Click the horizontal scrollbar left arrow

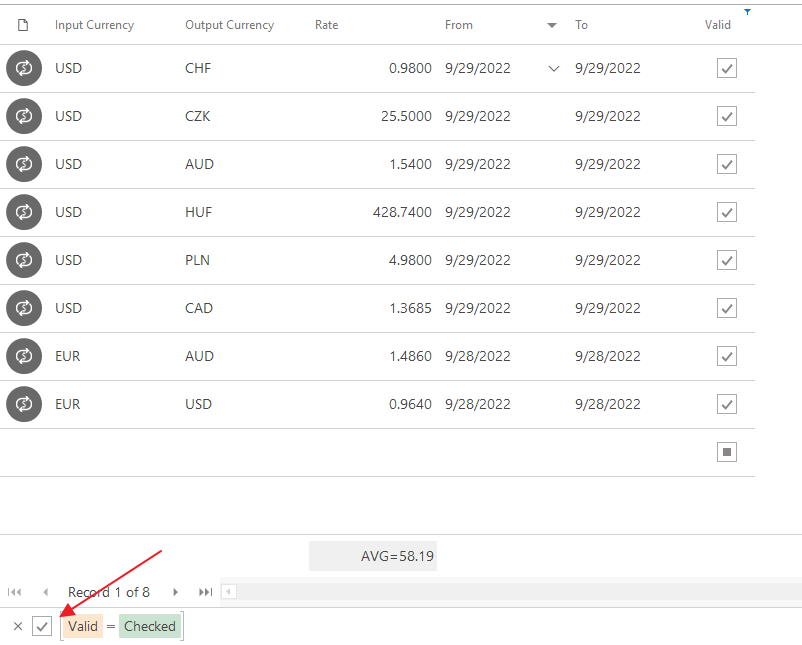click(229, 592)
